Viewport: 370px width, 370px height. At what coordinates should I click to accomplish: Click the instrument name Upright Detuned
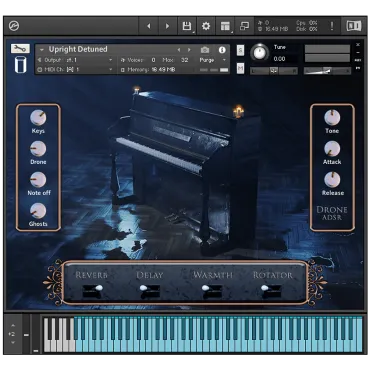78,49
